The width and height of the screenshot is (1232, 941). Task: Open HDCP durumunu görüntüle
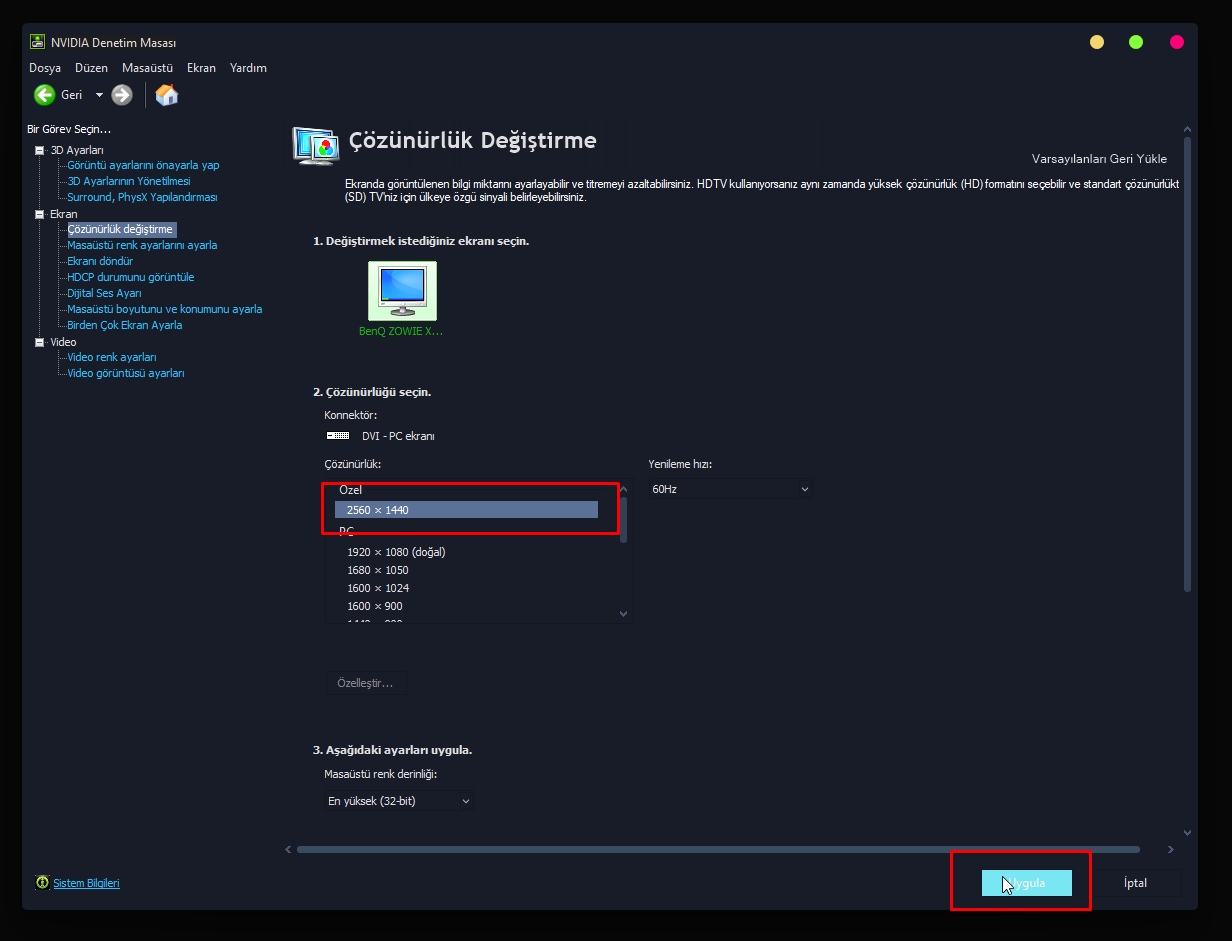click(131, 277)
